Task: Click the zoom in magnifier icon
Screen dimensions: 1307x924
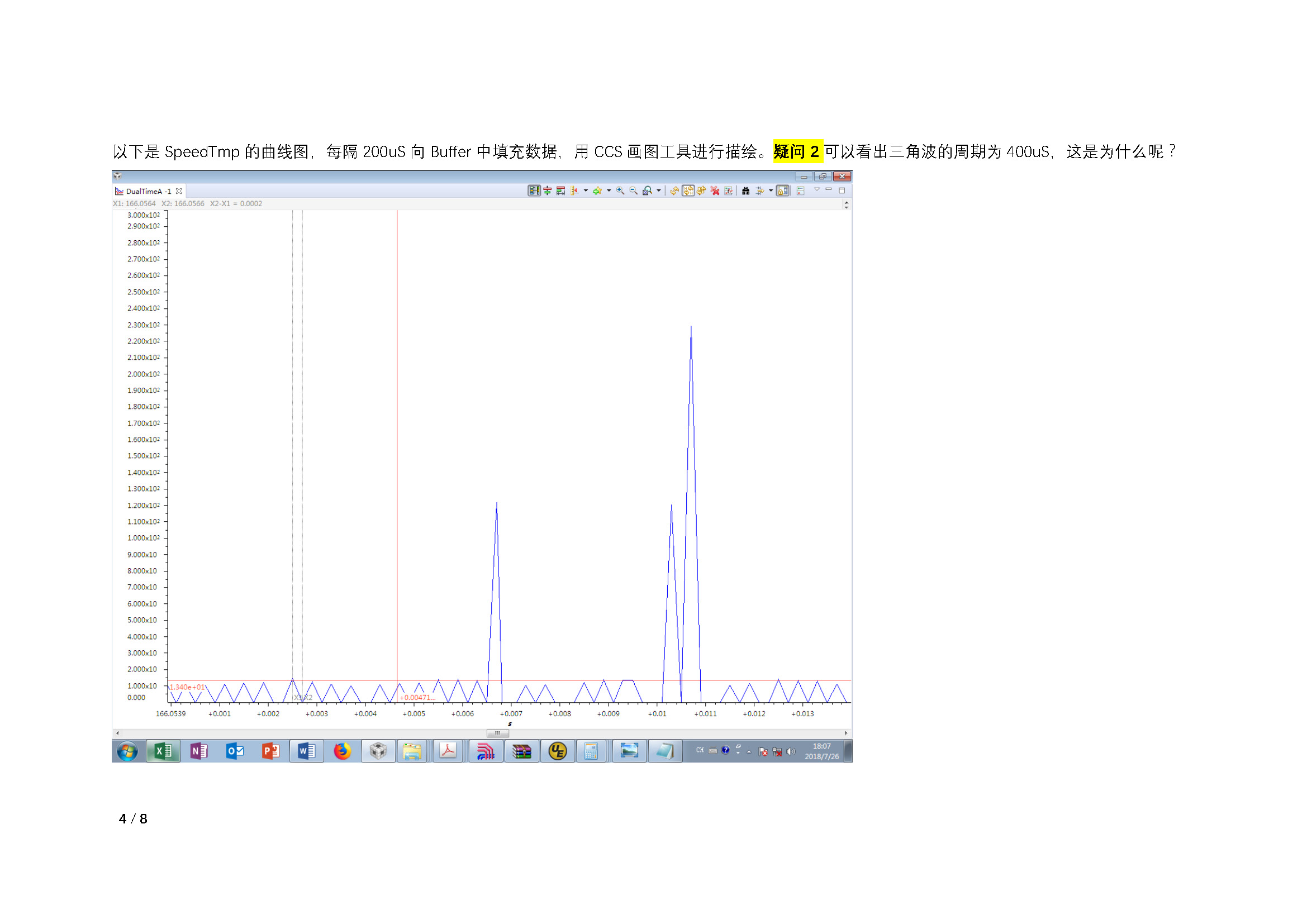Action: point(620,191)
